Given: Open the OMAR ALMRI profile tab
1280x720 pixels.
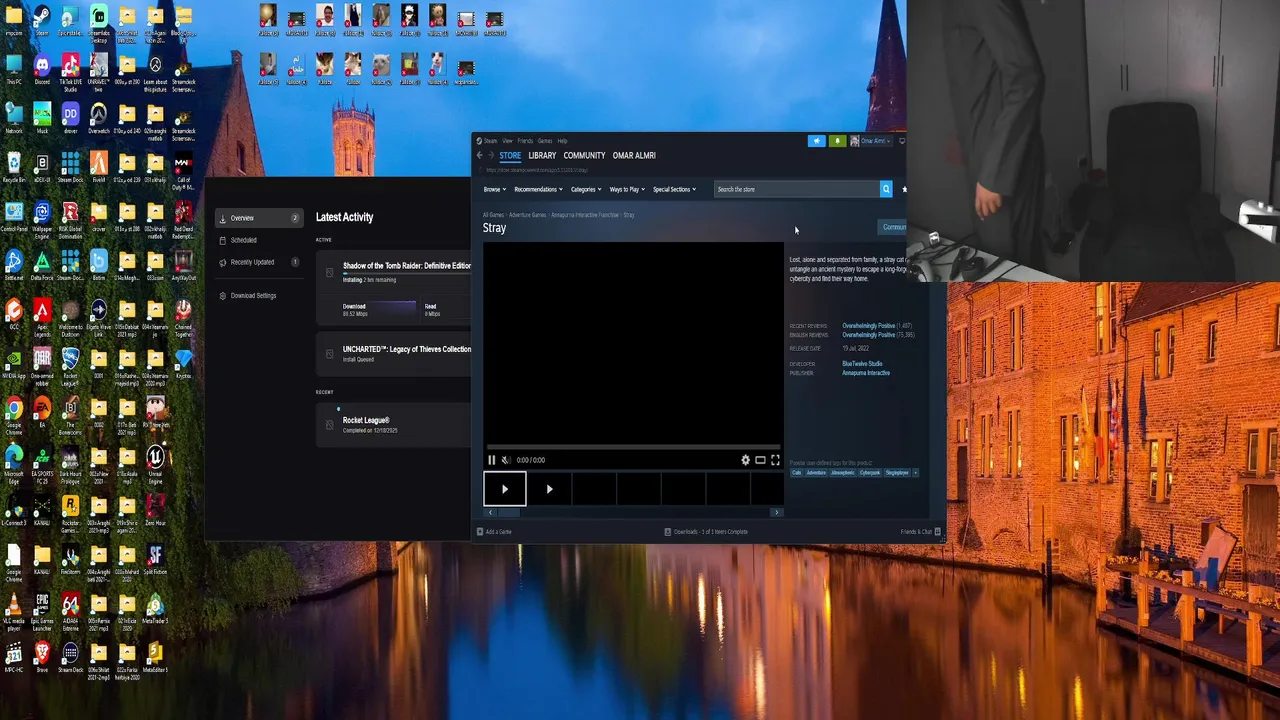Looking at the screenshot, I should pos(634,156).
